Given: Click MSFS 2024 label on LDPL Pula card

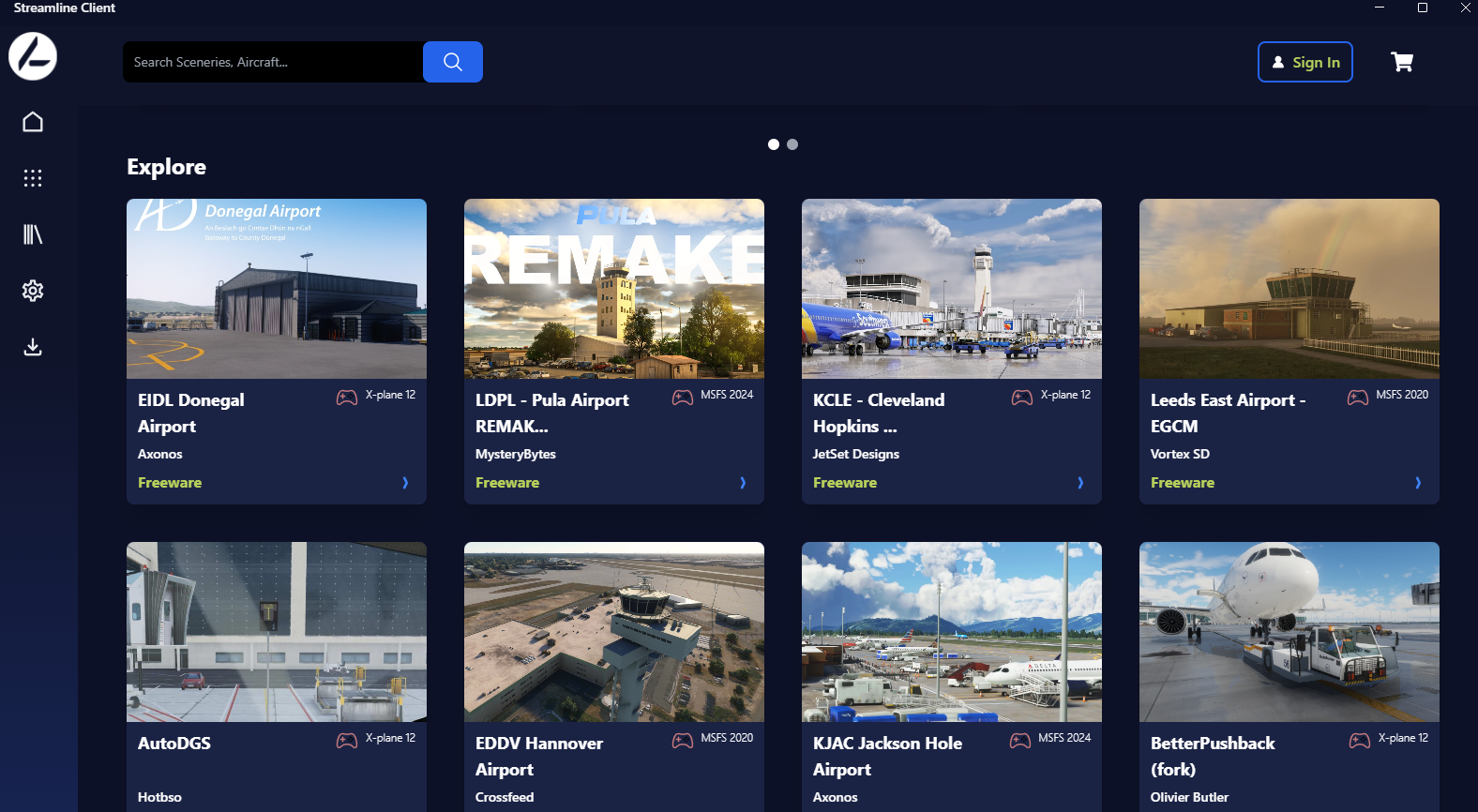Looking at the screenshot, I should (x=727, y=395).
